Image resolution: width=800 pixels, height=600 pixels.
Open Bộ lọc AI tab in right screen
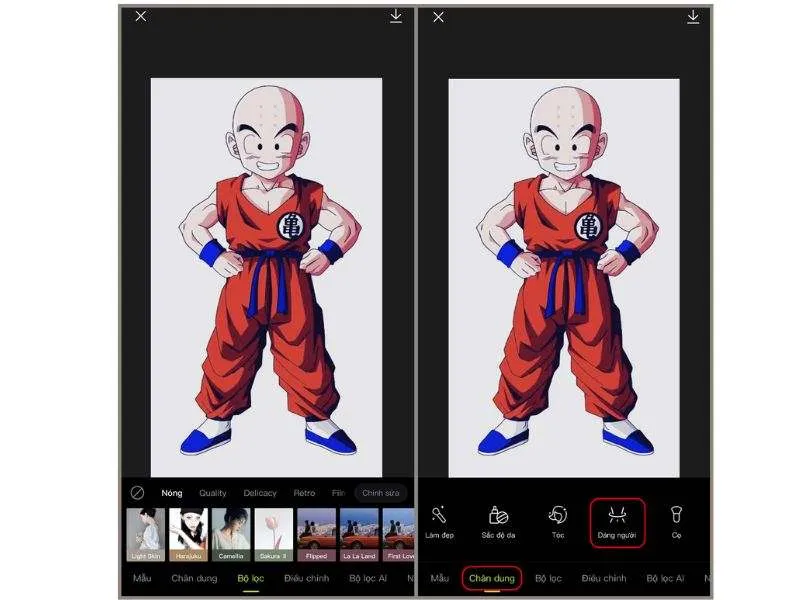click(665, 578)
